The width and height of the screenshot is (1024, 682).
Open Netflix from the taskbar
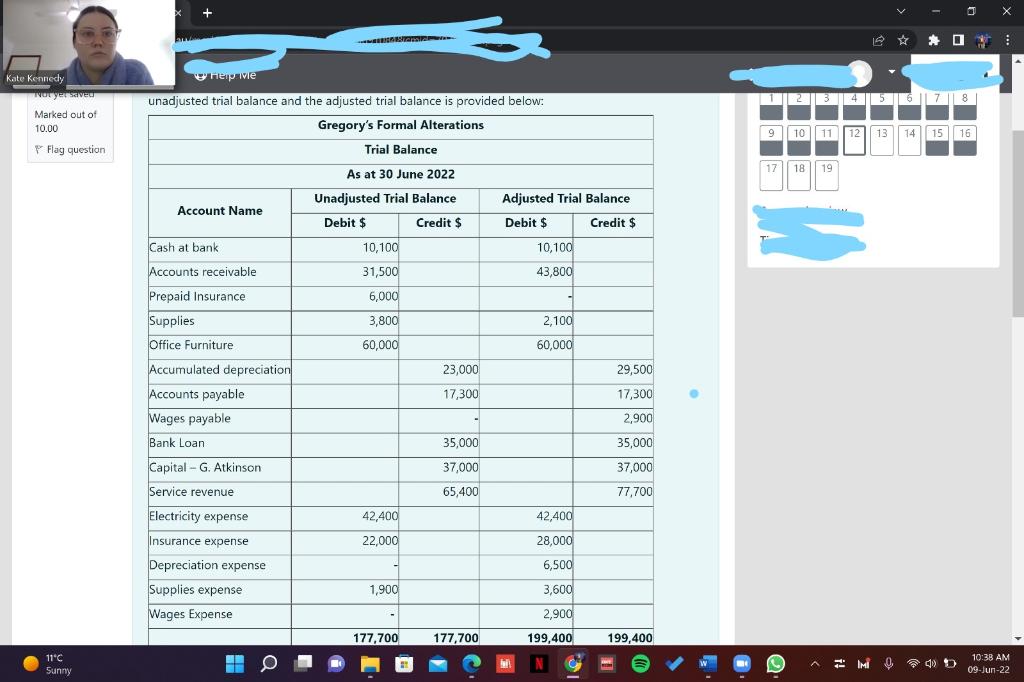click(x=539, y=664)
